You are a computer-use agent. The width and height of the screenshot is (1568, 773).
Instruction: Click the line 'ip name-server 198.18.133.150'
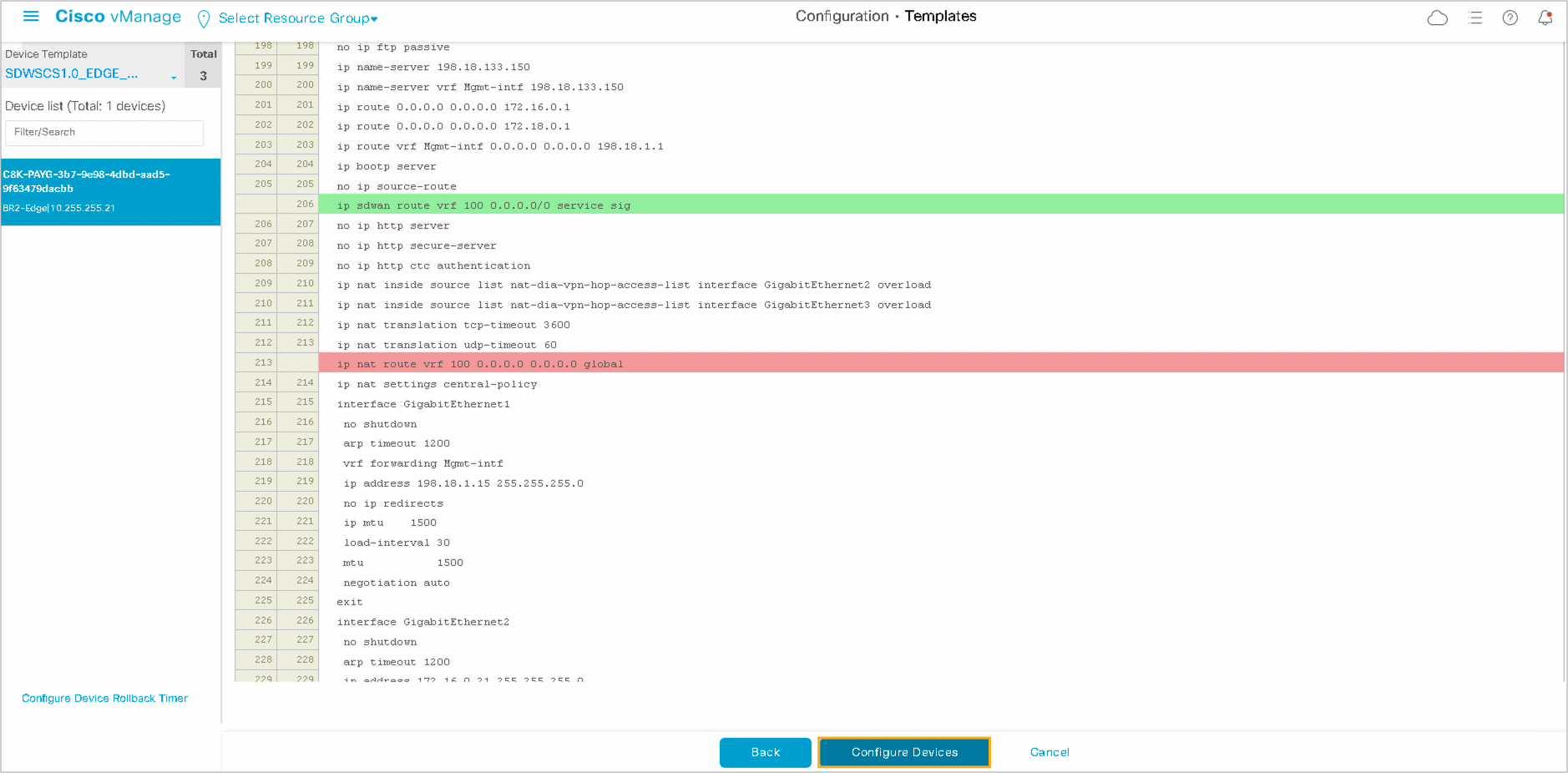point(433,67)
